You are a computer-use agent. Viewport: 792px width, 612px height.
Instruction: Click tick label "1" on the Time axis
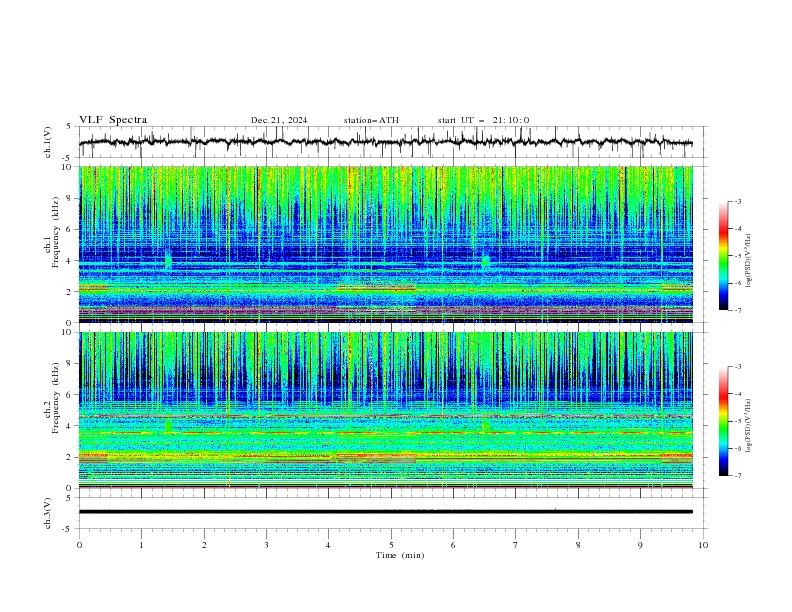[141, 545]
